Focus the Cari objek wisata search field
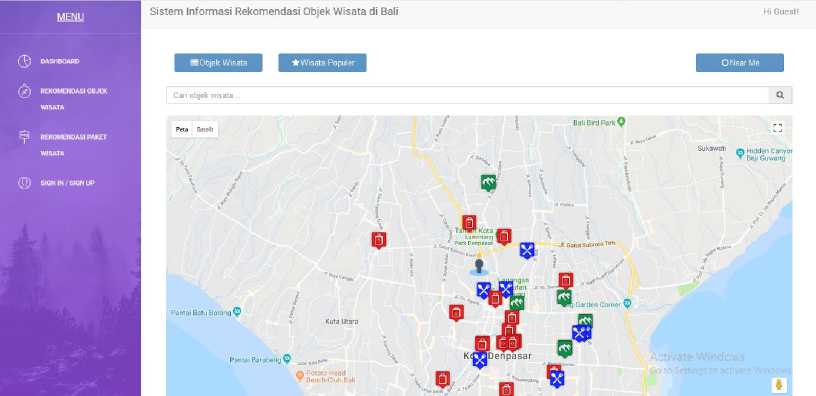 tap(467, 95)
